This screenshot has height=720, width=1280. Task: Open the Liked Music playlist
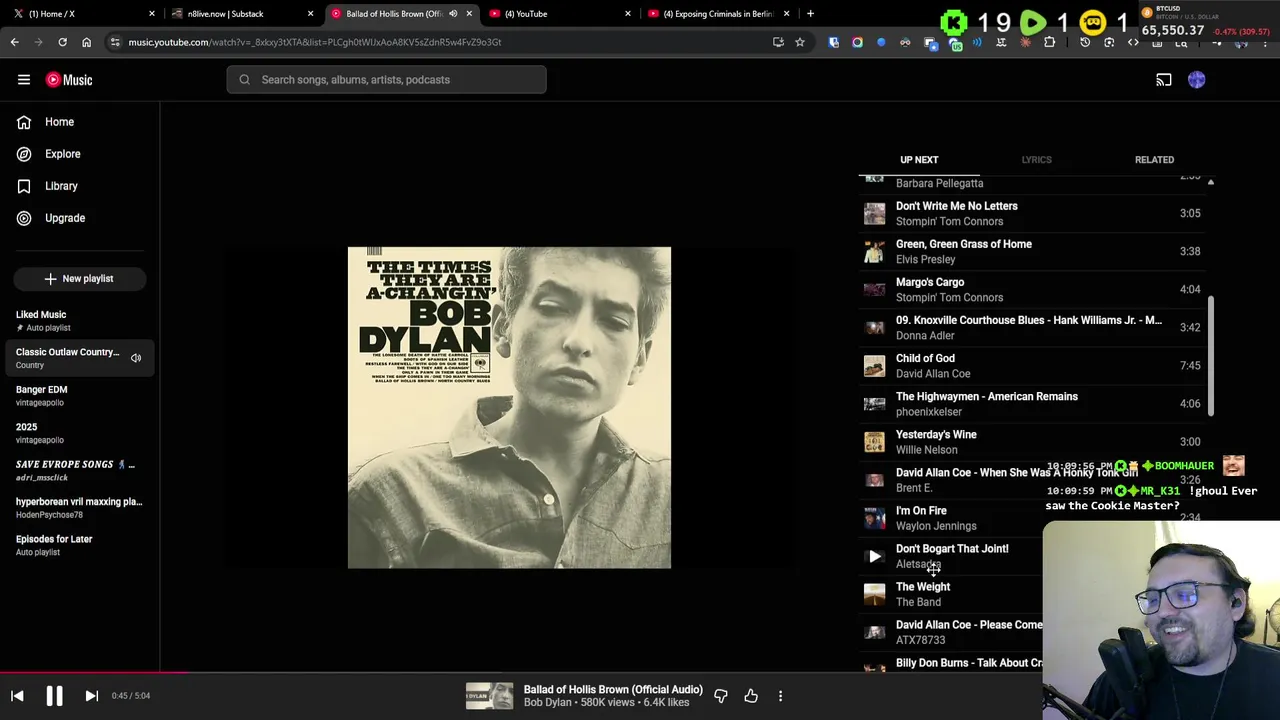coord(80,320)
